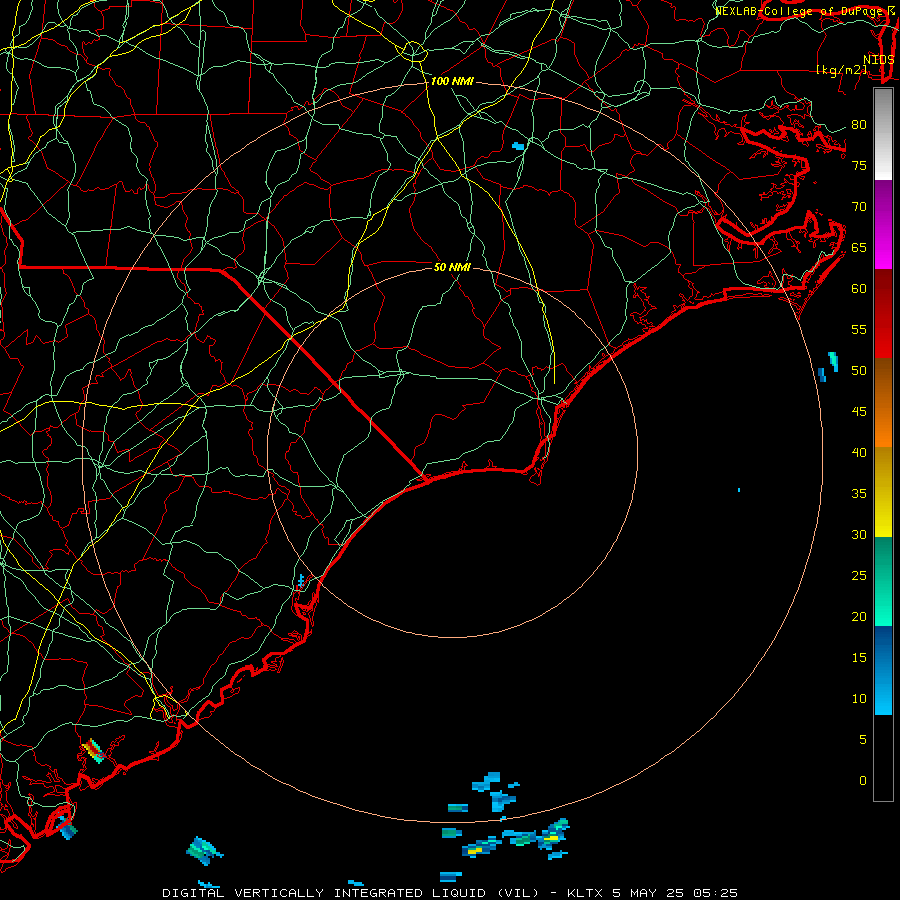The height and width of the screenshot is (900, 900).
Task: Click the NEXLAB-College of DuPage credit text
Action: (x=798, y=11)
